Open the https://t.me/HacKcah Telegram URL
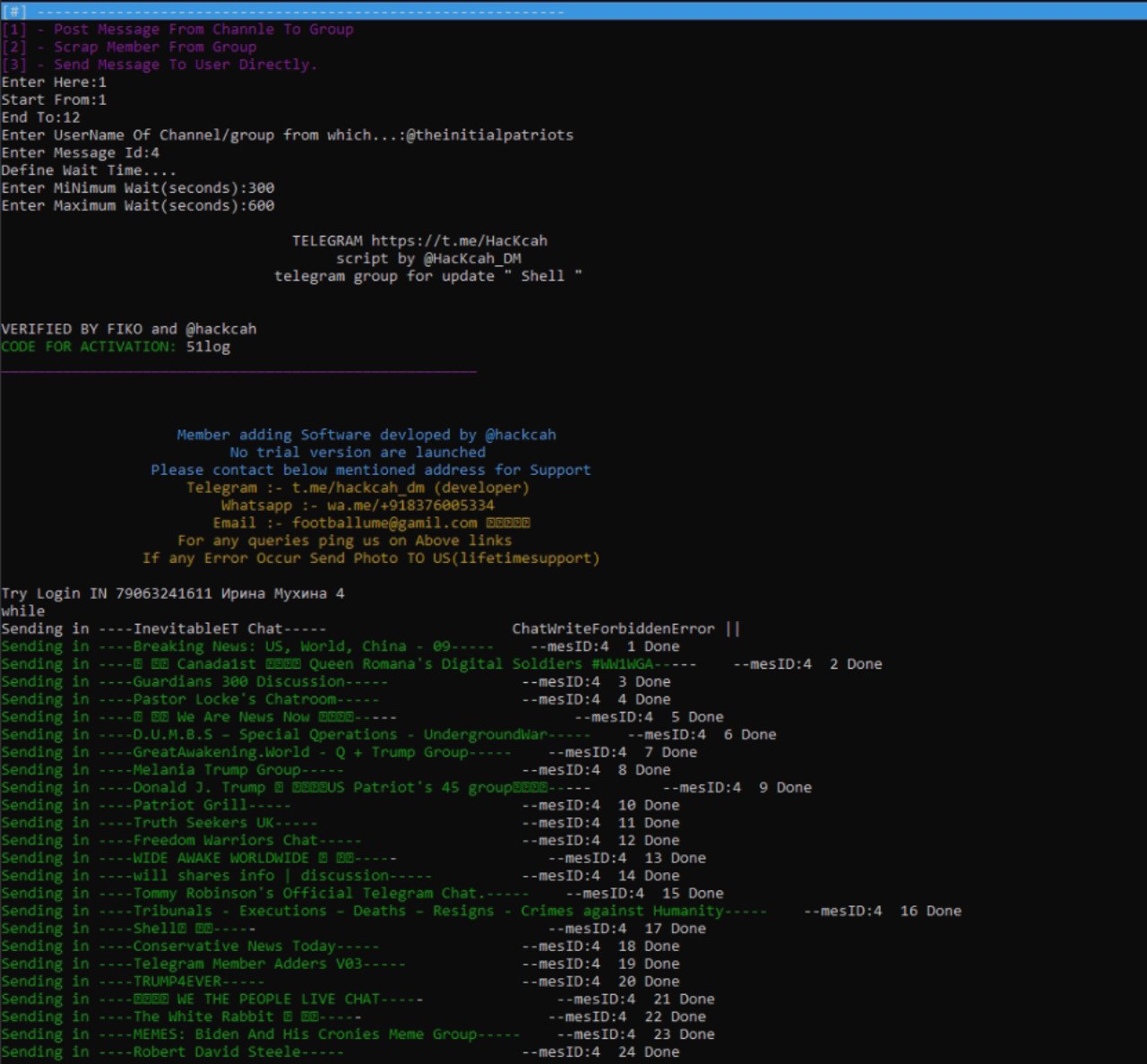 point(459,241)
